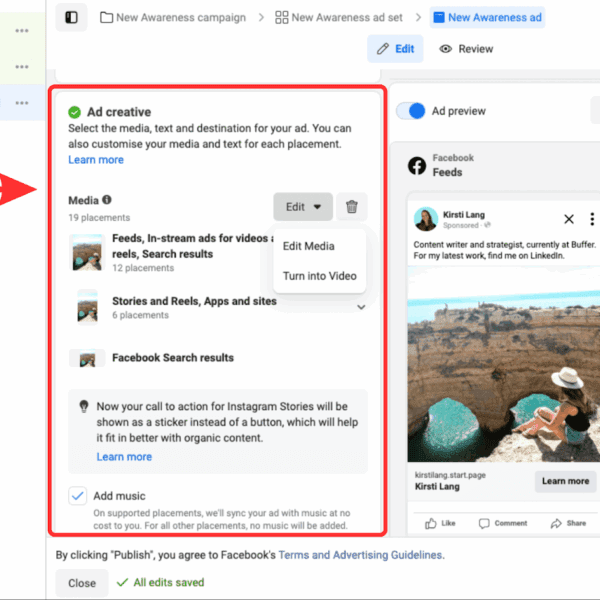Delete media with the trash icon
The height and width of the screenshot is (600, 600).
(351, 207)
